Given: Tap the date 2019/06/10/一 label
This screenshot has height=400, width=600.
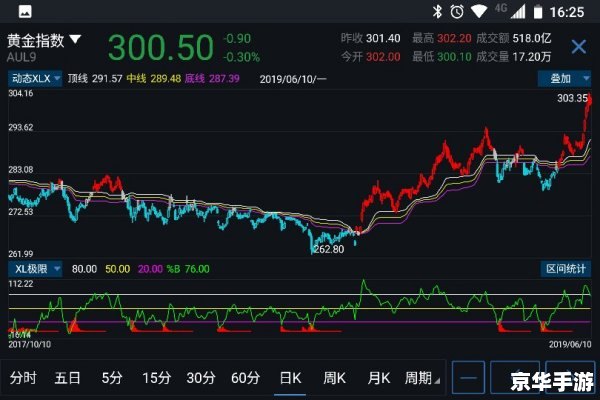Looking at the screenshot, I should (293, 79).
